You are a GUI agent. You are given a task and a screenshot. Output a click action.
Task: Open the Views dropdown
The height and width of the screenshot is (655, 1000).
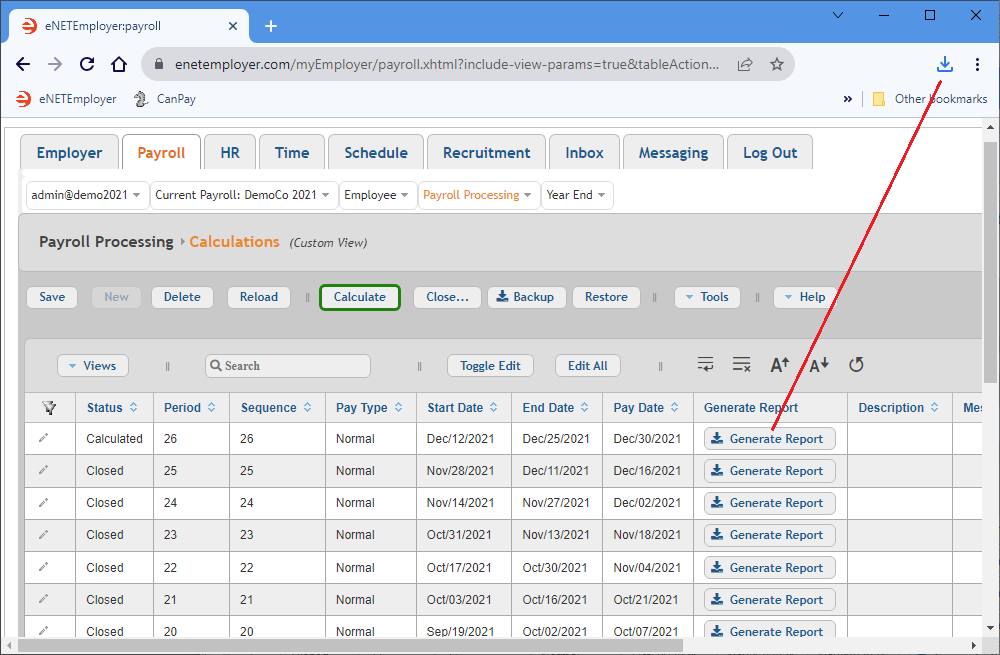(92, 366)
